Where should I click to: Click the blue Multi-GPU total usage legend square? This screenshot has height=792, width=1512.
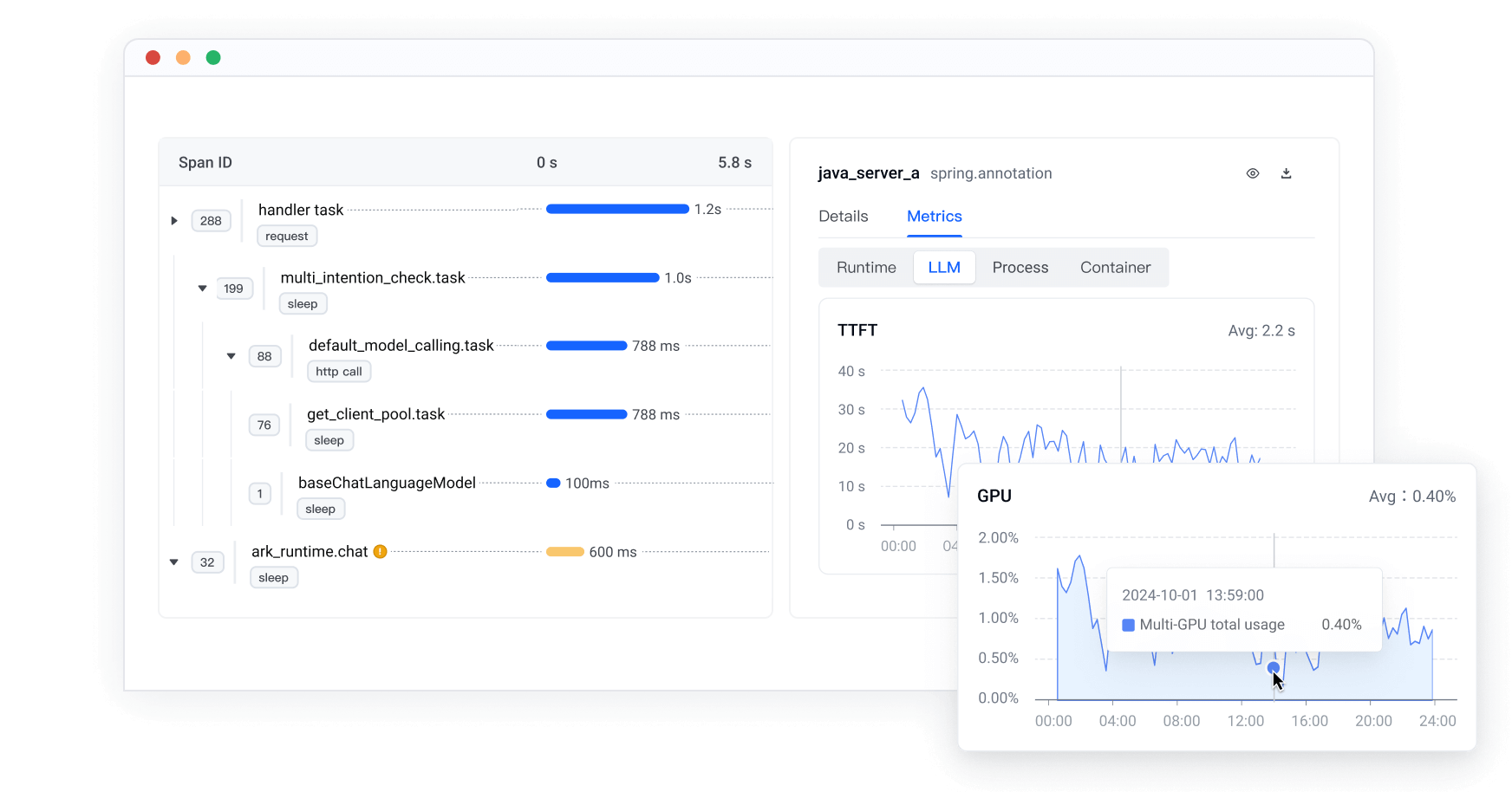pos(1128,625)
